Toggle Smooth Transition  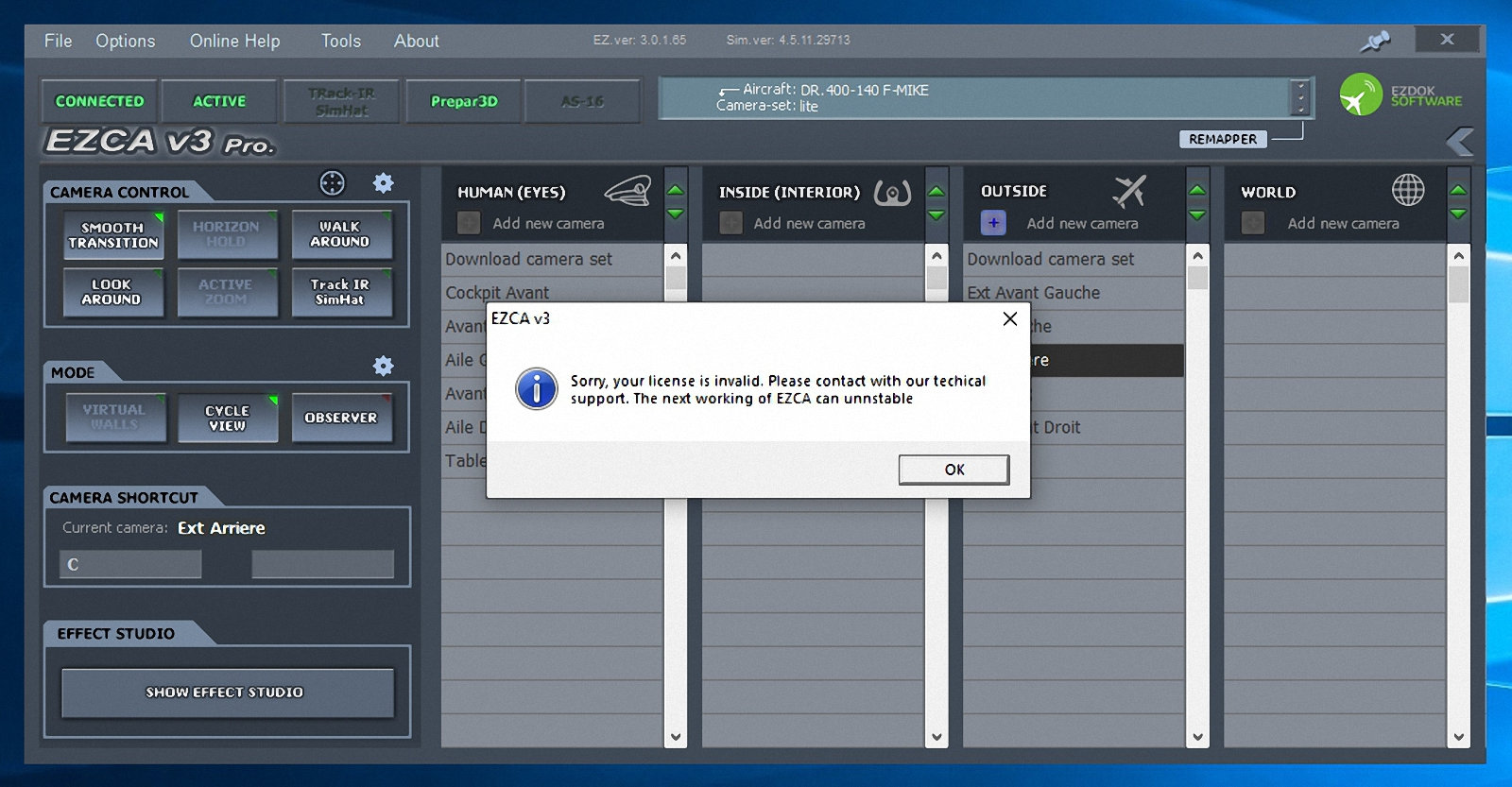click(x=113, y=235)
